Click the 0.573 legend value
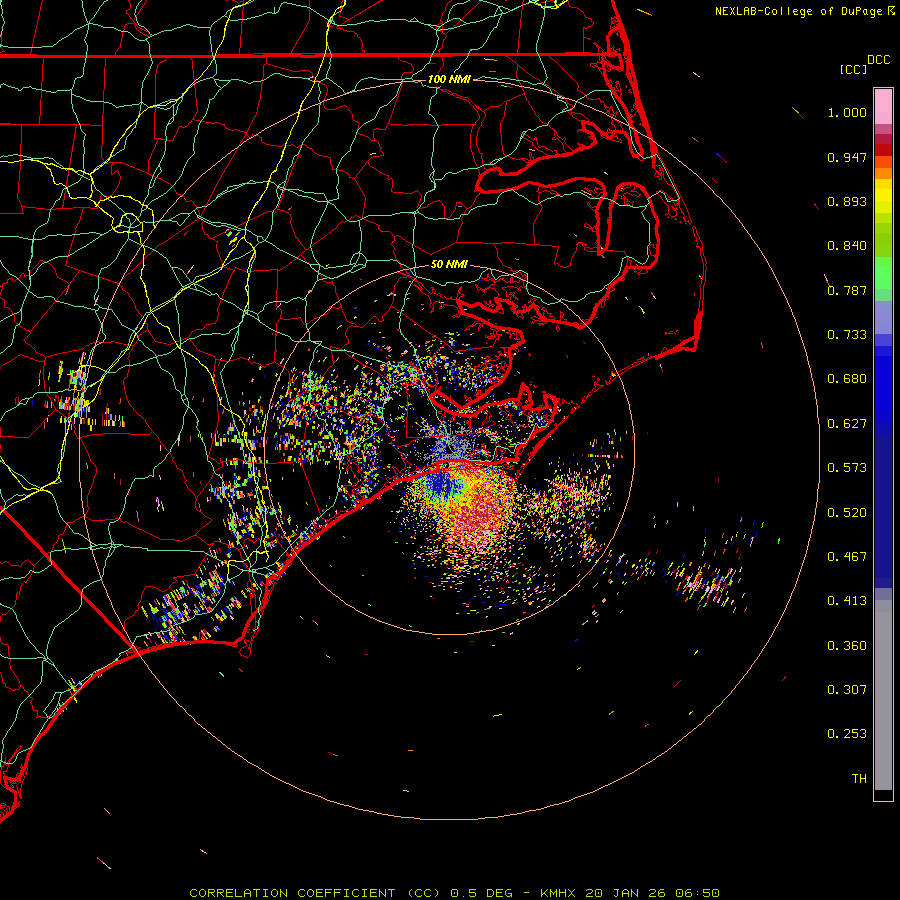This screenshot has width=900, height=900. point(847,468)
